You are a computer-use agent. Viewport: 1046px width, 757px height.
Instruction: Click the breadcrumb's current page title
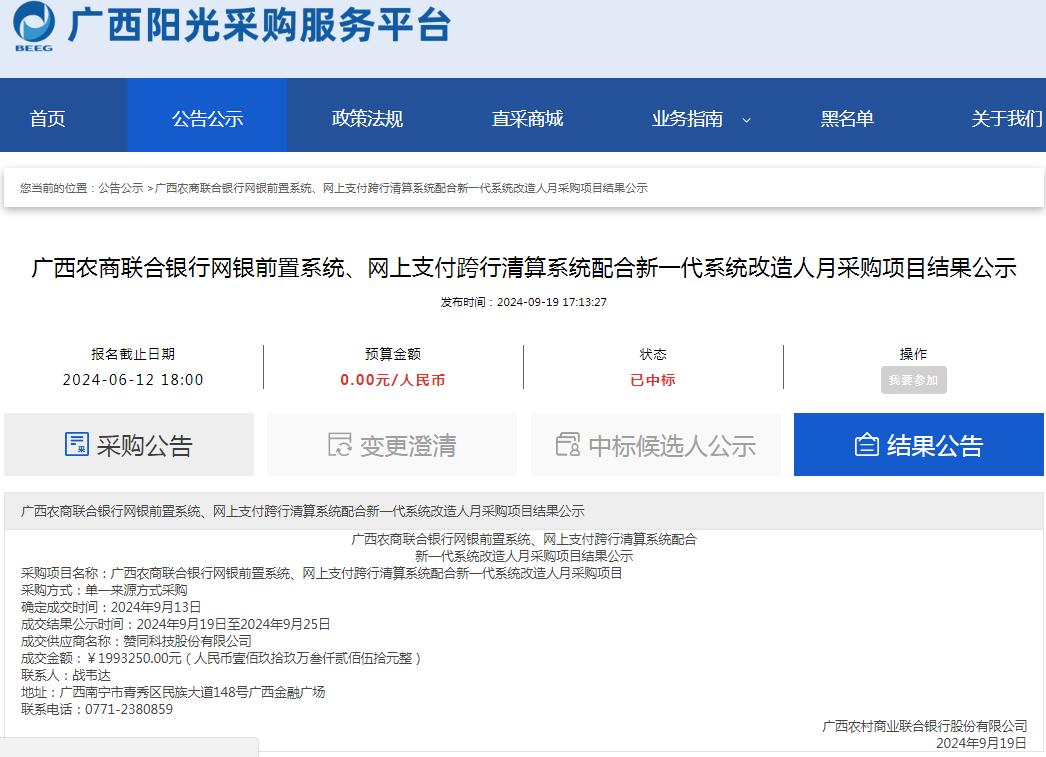(x=401, y=188)
